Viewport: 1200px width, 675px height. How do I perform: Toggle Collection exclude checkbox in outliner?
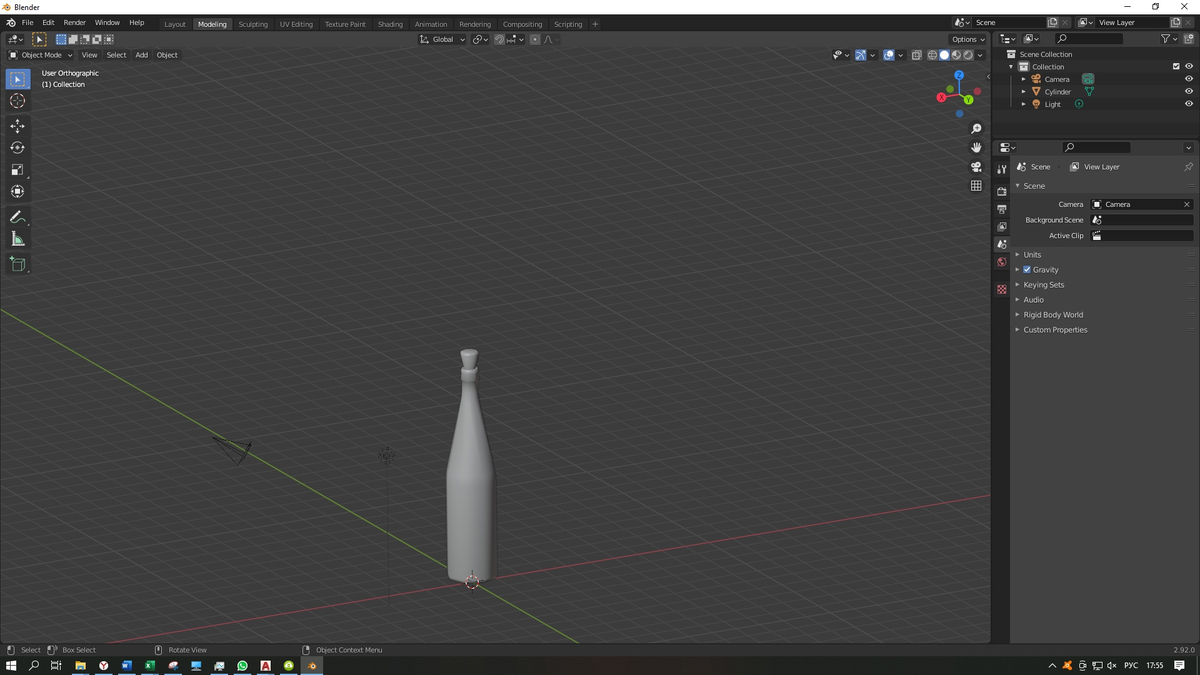coord(1176,67)
